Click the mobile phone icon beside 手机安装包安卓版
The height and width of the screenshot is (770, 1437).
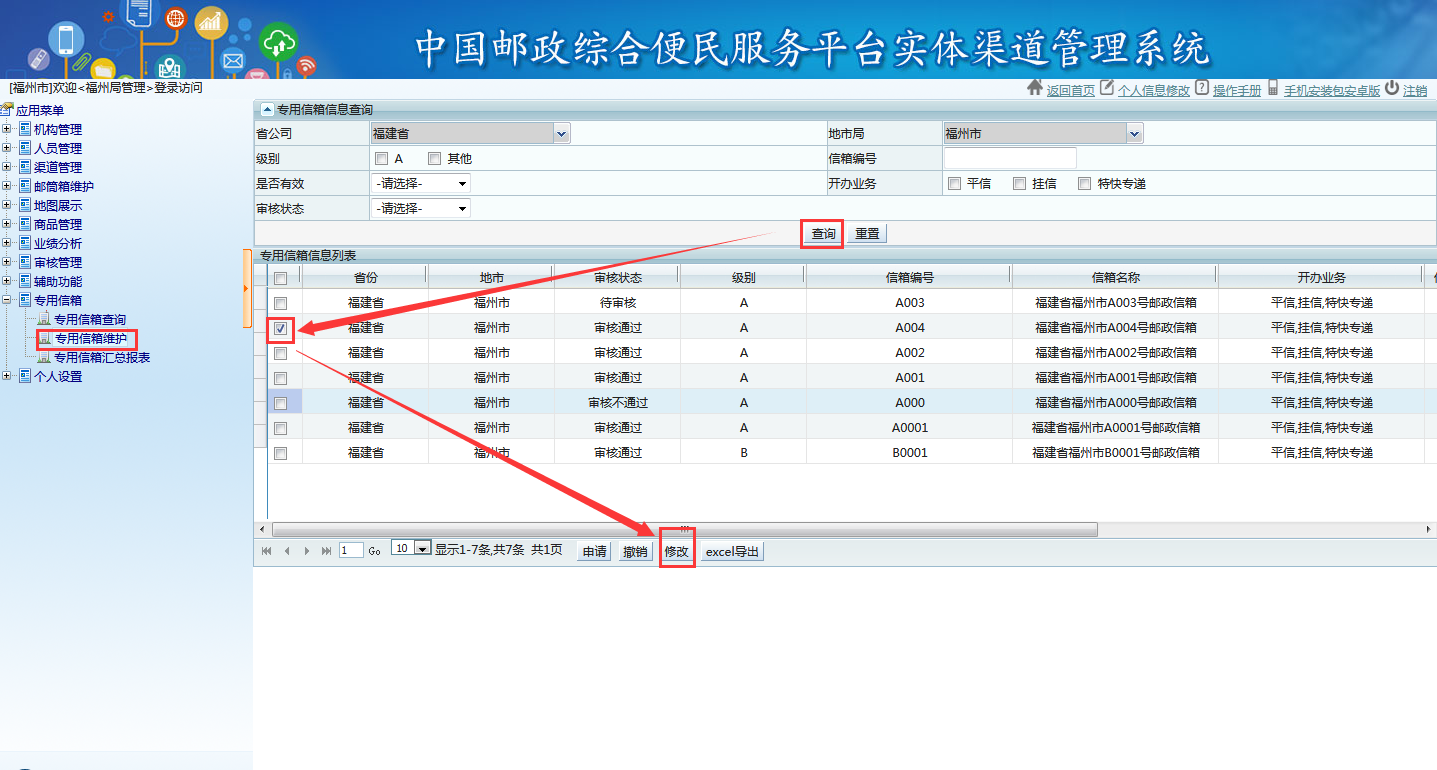click(1273, 88)
